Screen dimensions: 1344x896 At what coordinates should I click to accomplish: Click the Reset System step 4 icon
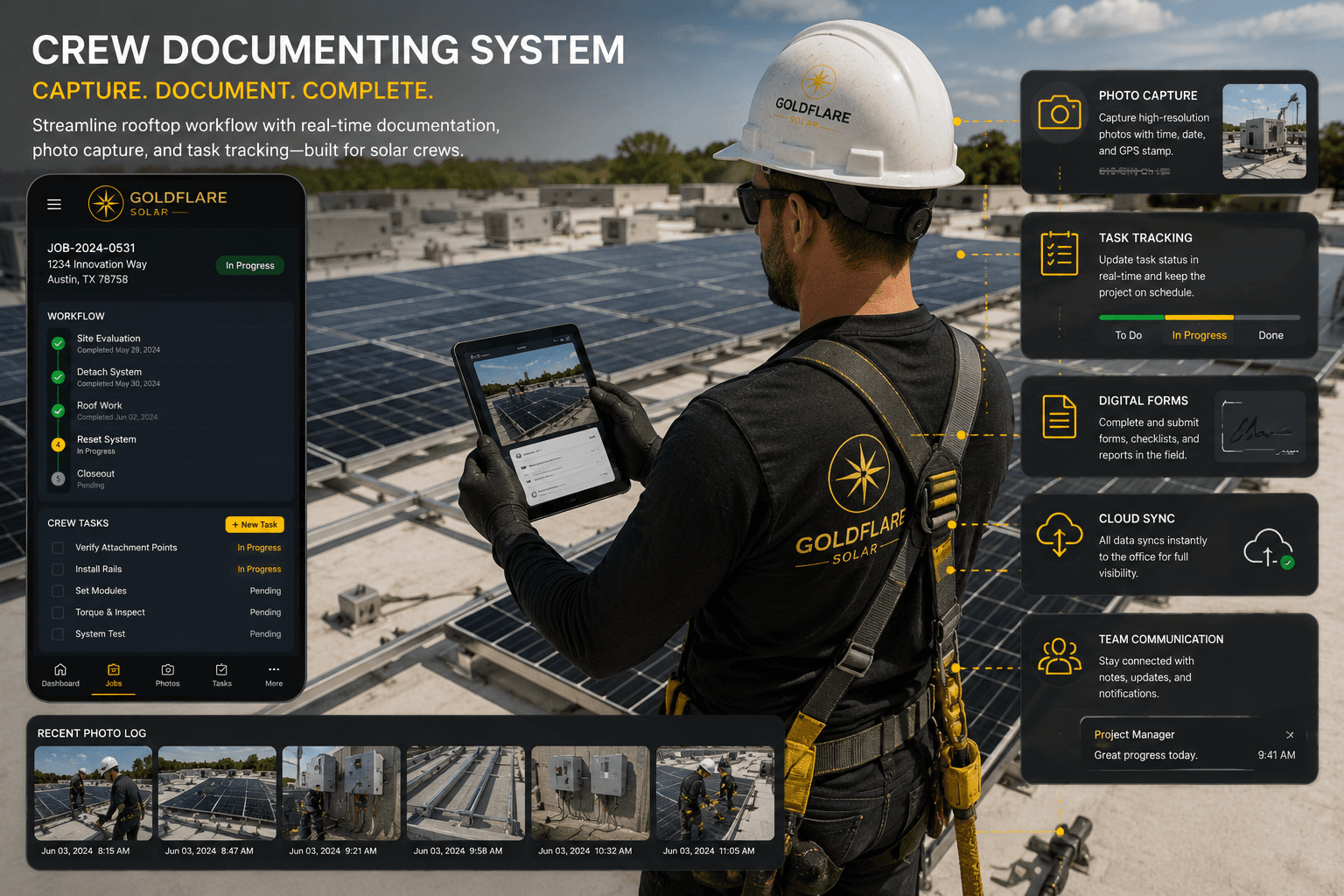[x=58, y=444]
